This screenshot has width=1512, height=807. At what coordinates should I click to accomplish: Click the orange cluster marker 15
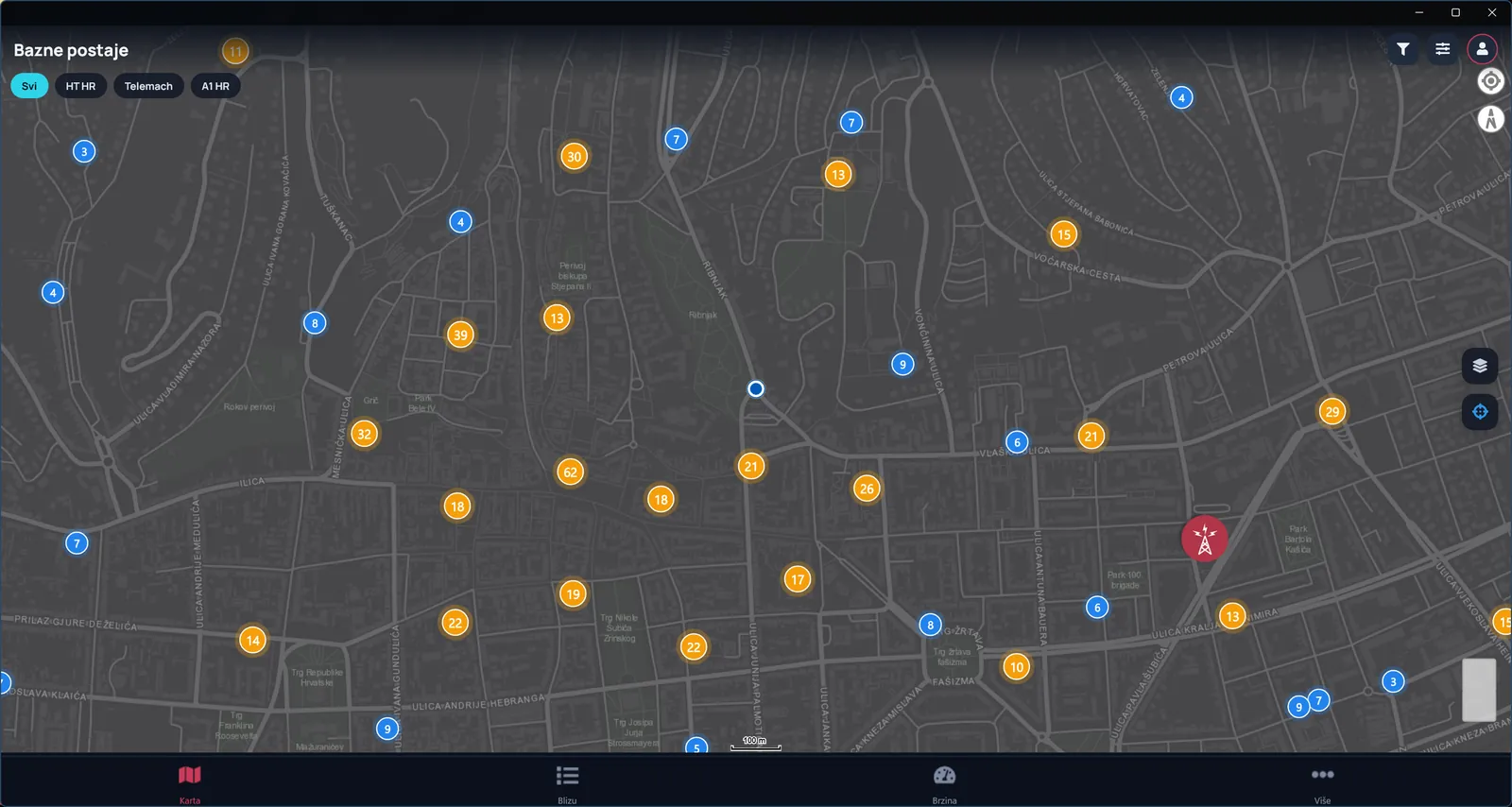(1064, 234)
